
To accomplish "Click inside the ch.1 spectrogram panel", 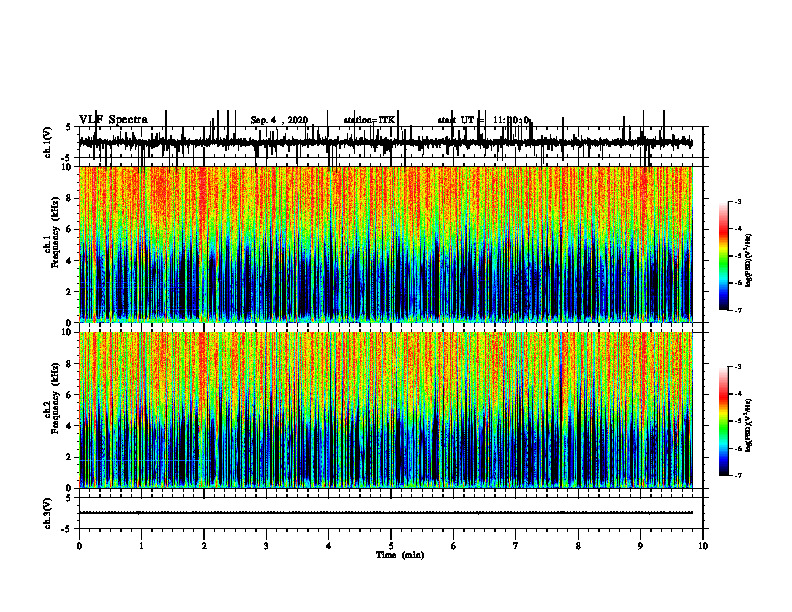I will point(386,244).
